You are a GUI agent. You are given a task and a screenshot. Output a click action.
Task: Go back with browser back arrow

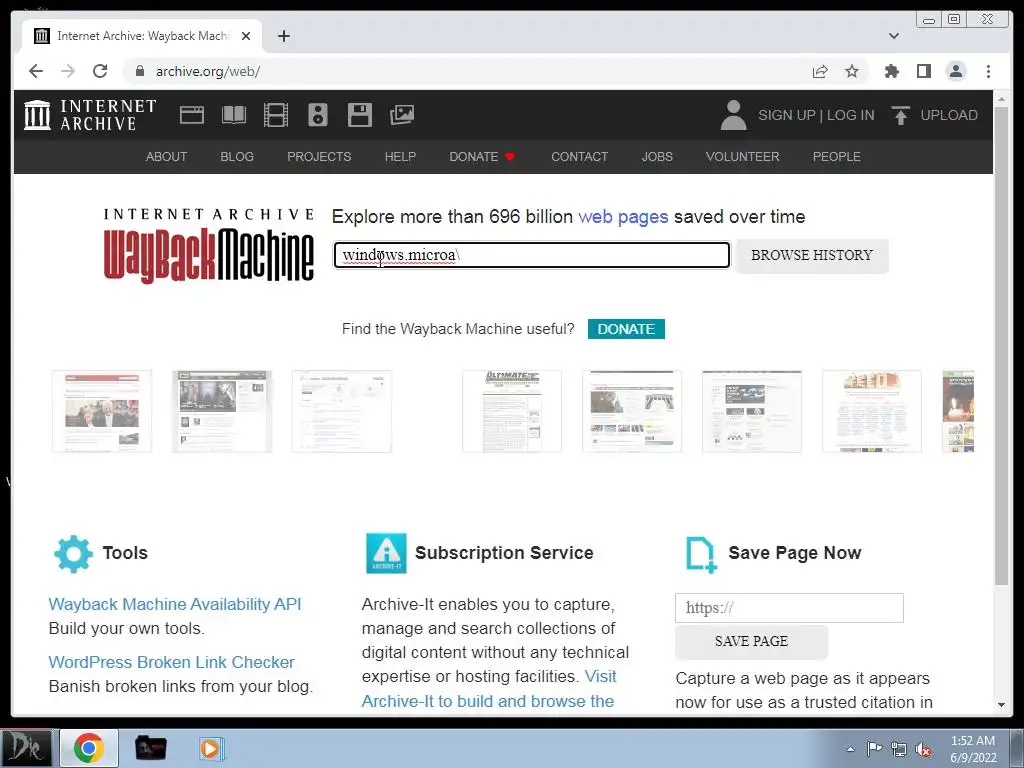point(36,71)
